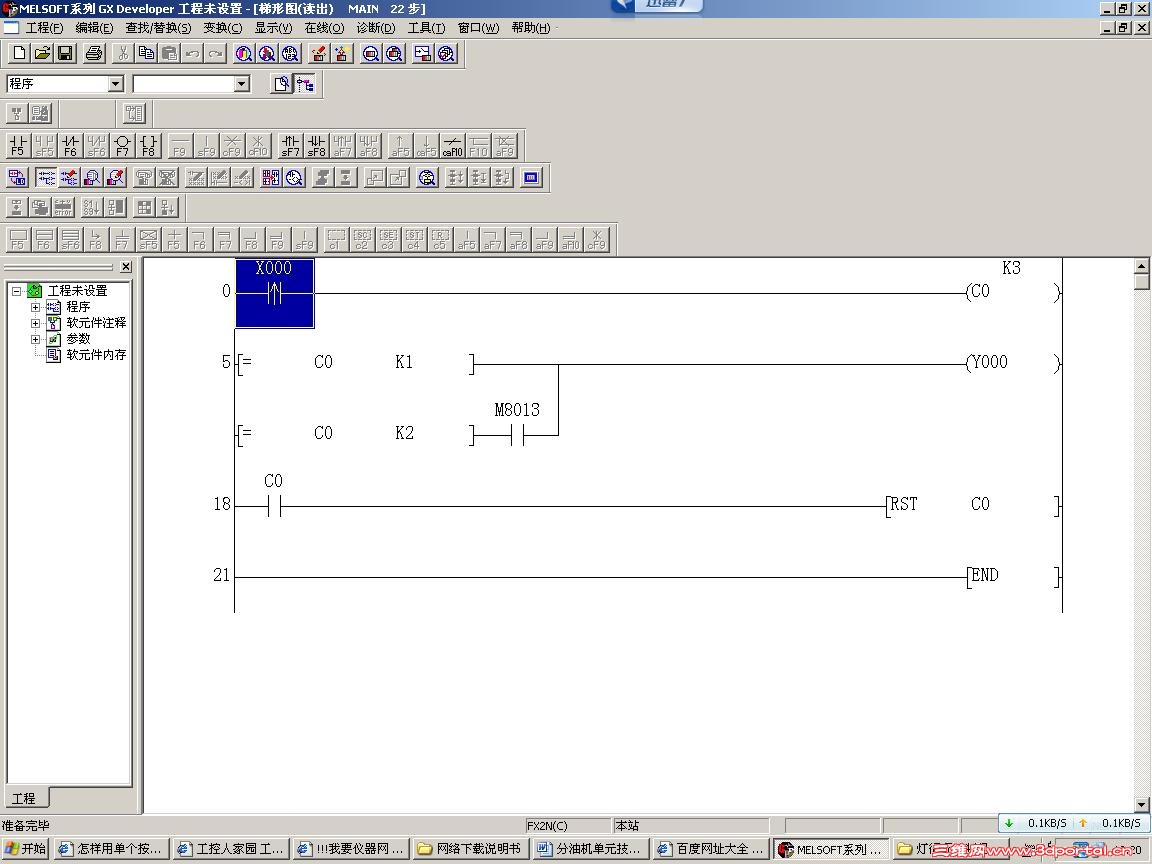Insert a rising pulse contact (sF7)

click(x=291, y=145)
